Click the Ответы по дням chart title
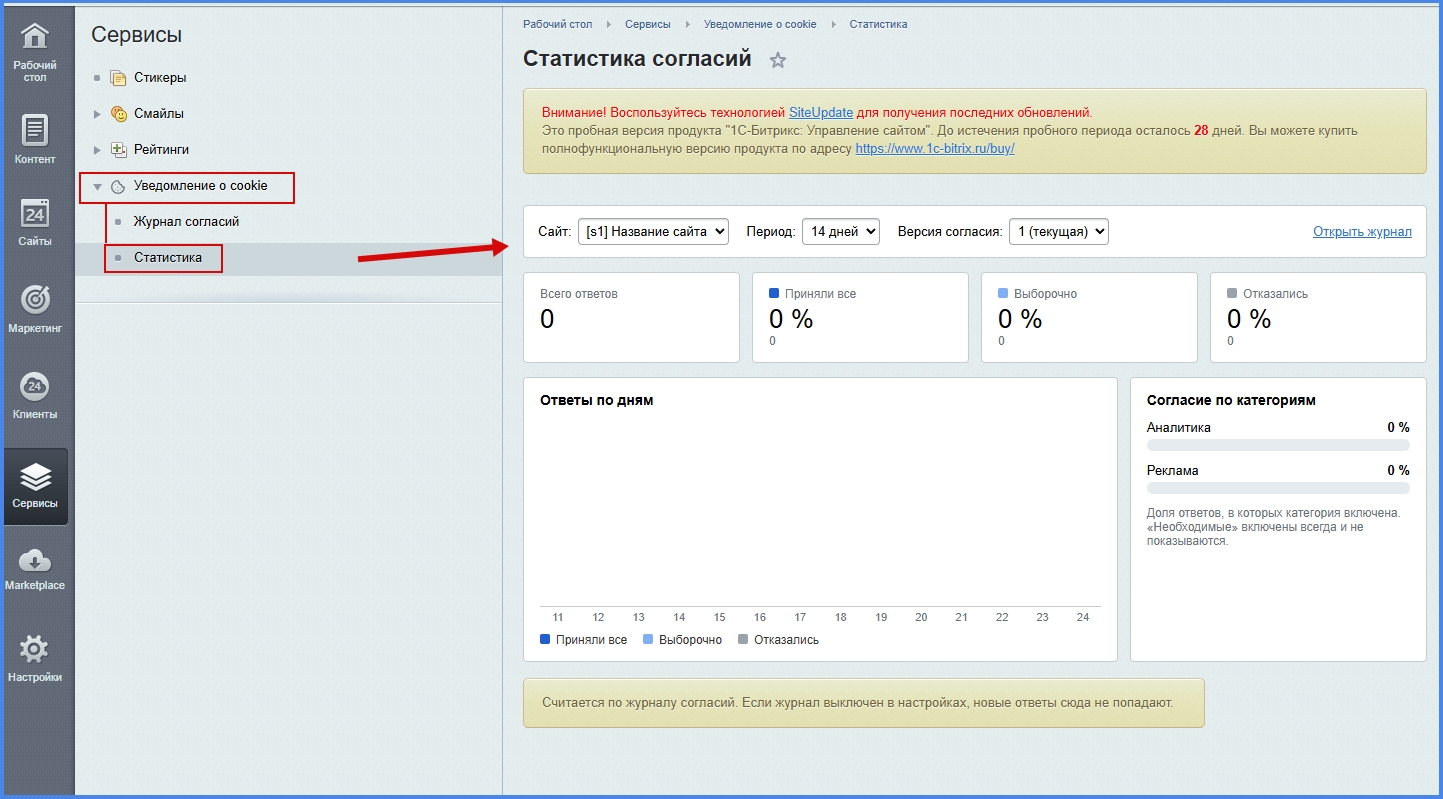The image size is (1443, 799). tap(596, 400)
